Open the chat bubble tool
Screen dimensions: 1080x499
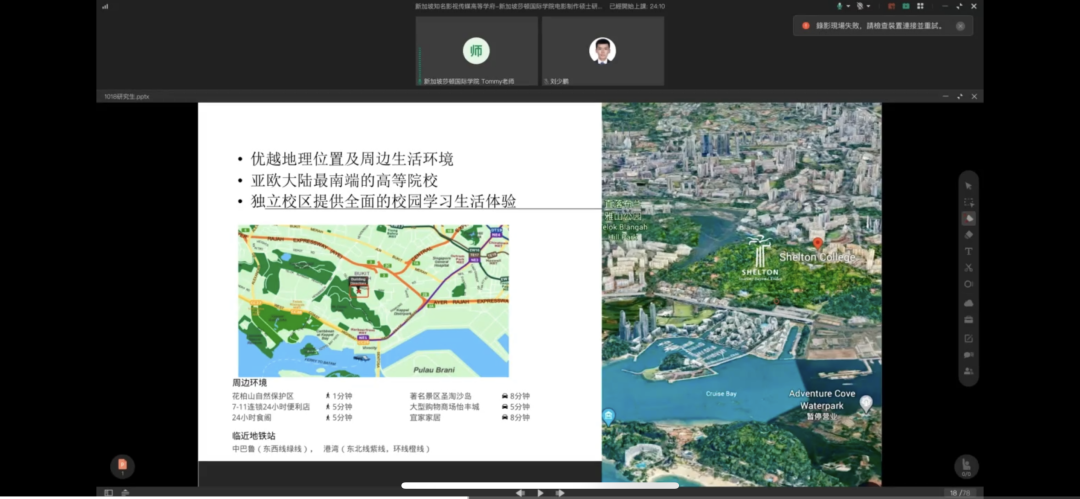click(968, 354)
